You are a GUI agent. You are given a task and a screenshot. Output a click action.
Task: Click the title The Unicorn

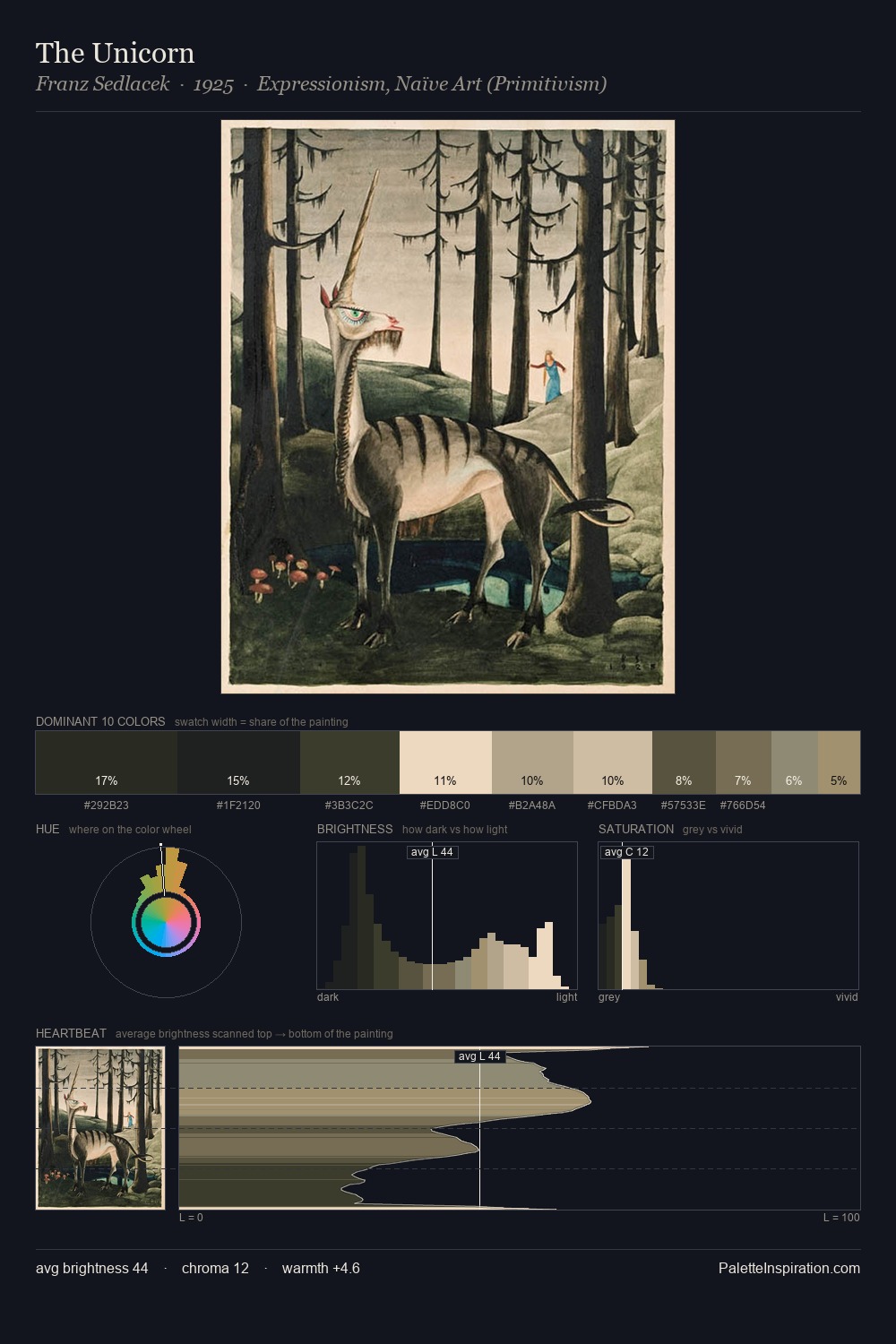pyautogui.click(x=116, y=53)
